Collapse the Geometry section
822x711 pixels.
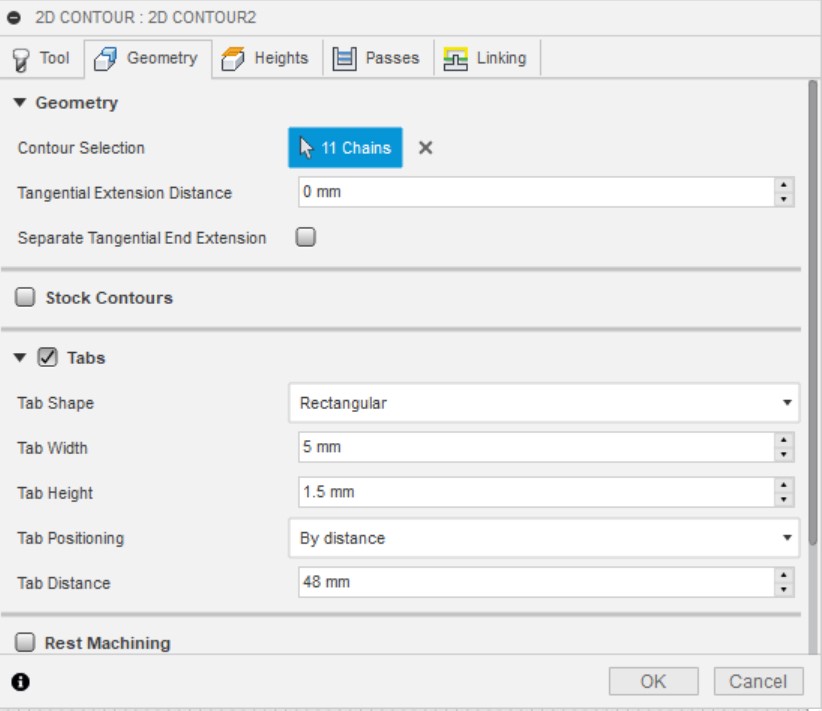coord(20,103)
